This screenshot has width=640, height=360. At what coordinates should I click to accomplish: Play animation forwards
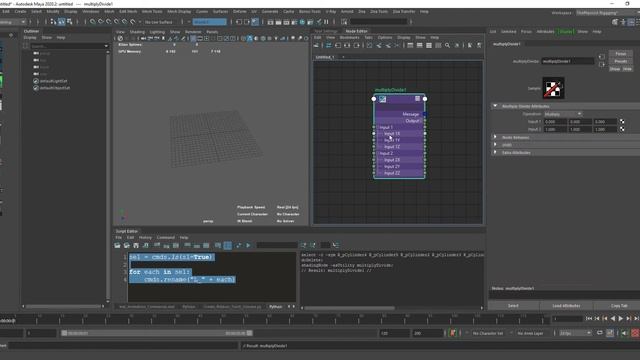pos(621,318)
